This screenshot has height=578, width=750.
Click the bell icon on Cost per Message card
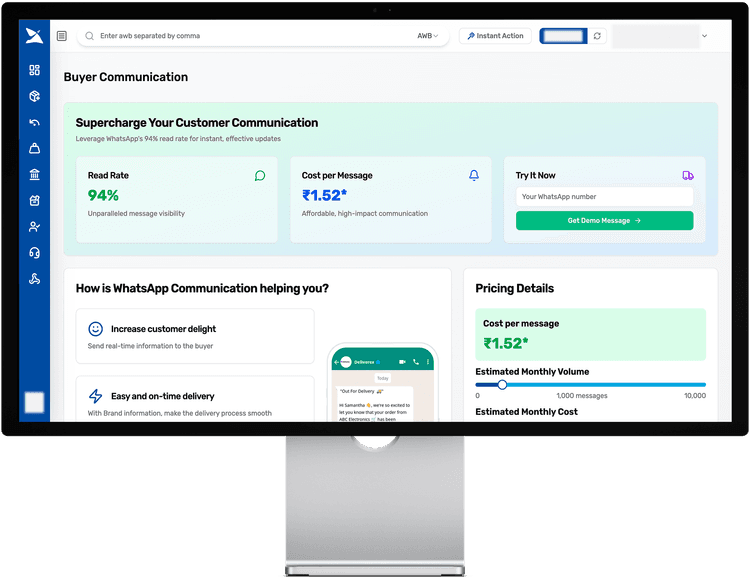click(474, 175)
